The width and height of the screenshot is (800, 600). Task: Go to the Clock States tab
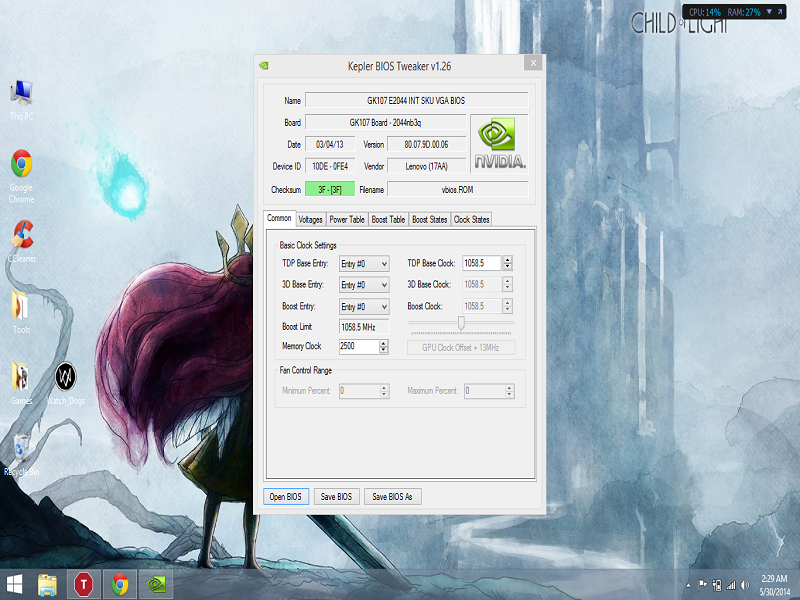pos(471,219)
